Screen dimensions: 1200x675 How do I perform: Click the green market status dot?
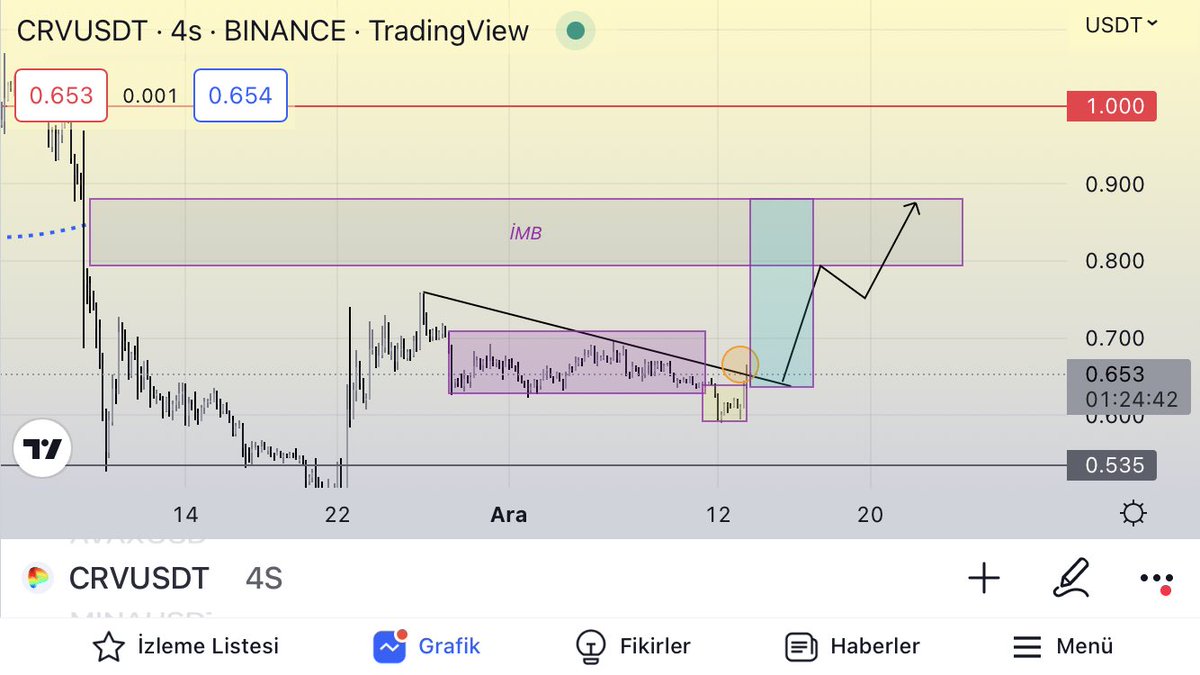tap(575, 30)
